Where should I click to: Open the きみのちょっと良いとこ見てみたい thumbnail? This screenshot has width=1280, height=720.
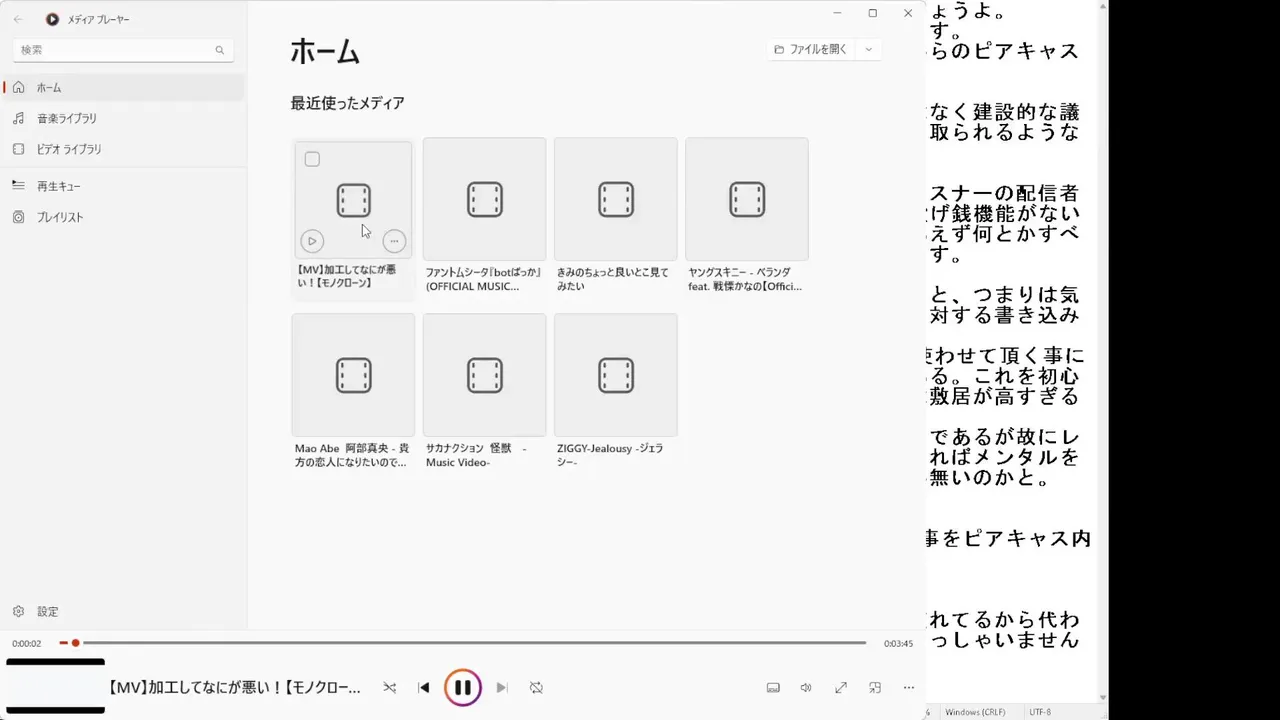[x=615, y=199]
